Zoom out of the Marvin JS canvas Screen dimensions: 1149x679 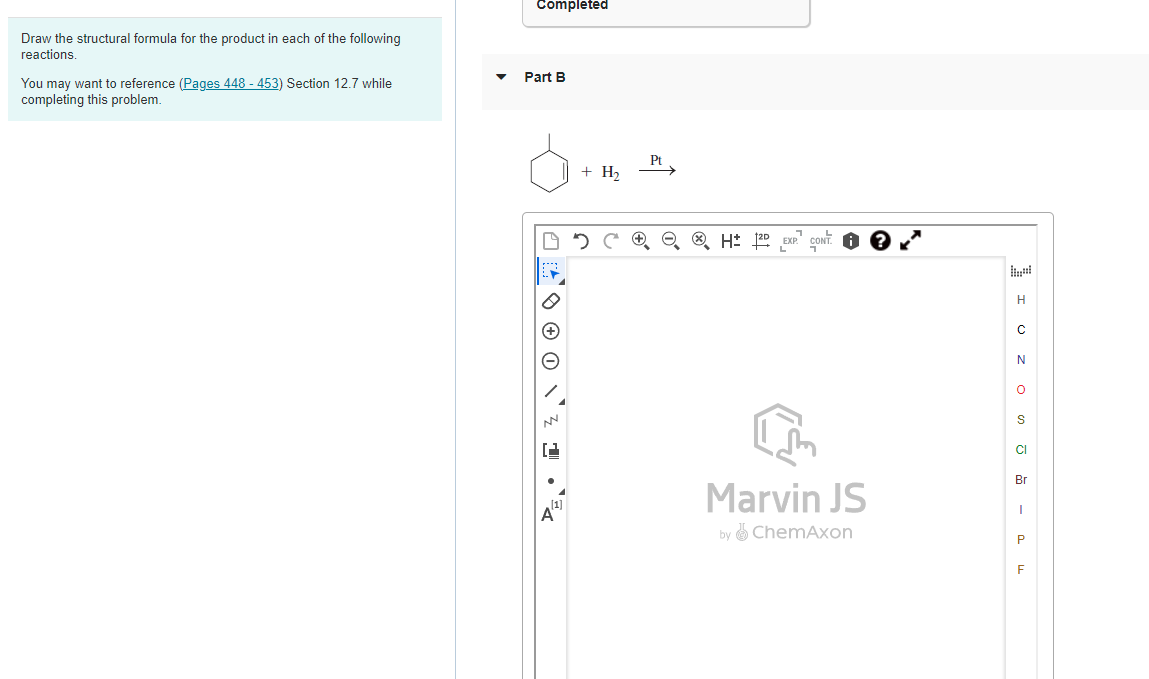(x=670, y=241)
